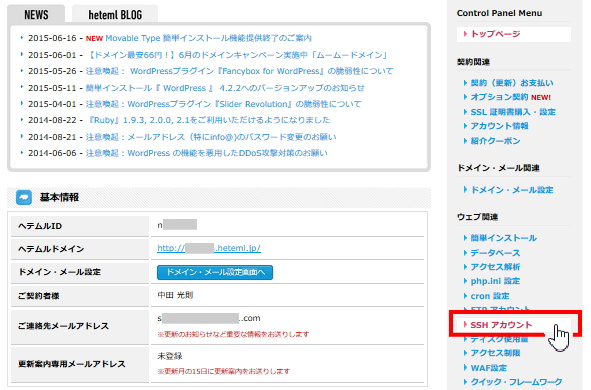Open the WordPress DDoS attack notice
Image resolution: width=591 pixels, height=390 pixels.
[207, 153]
